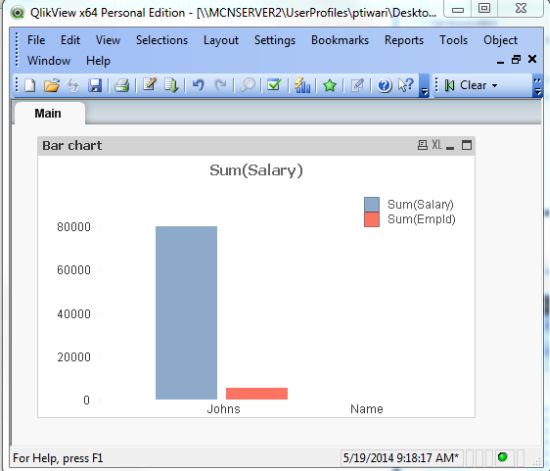This screenshot has width=550, height=471.
Task: Open the Window menu
Action: tap(49, 61)
